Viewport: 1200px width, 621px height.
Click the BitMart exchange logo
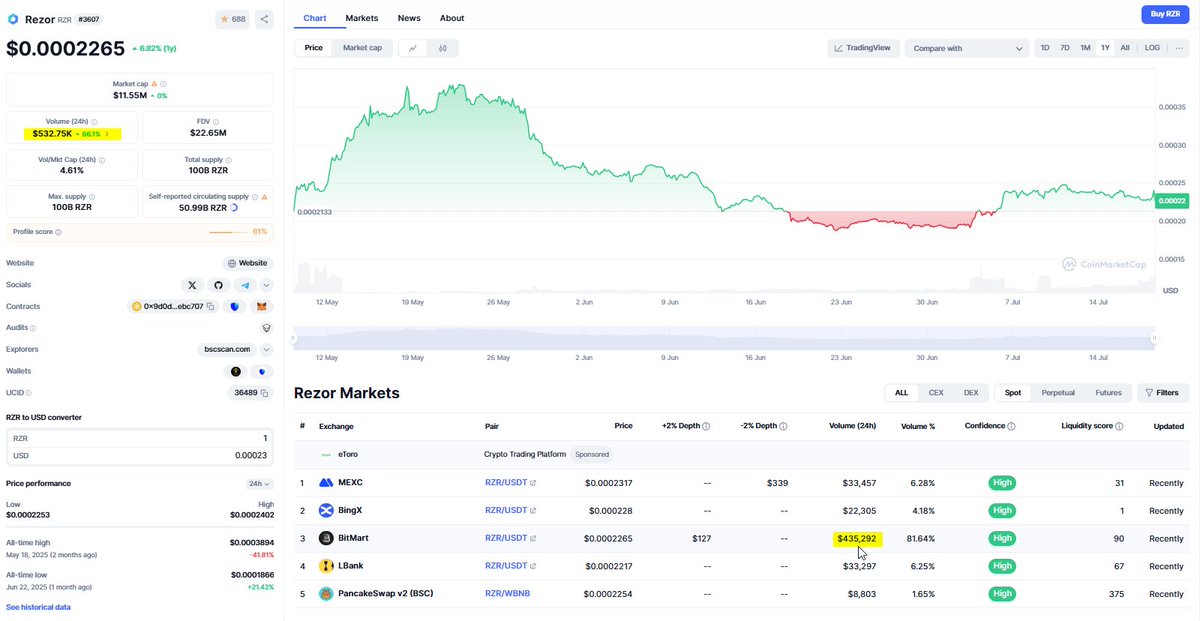coord(325,538)
